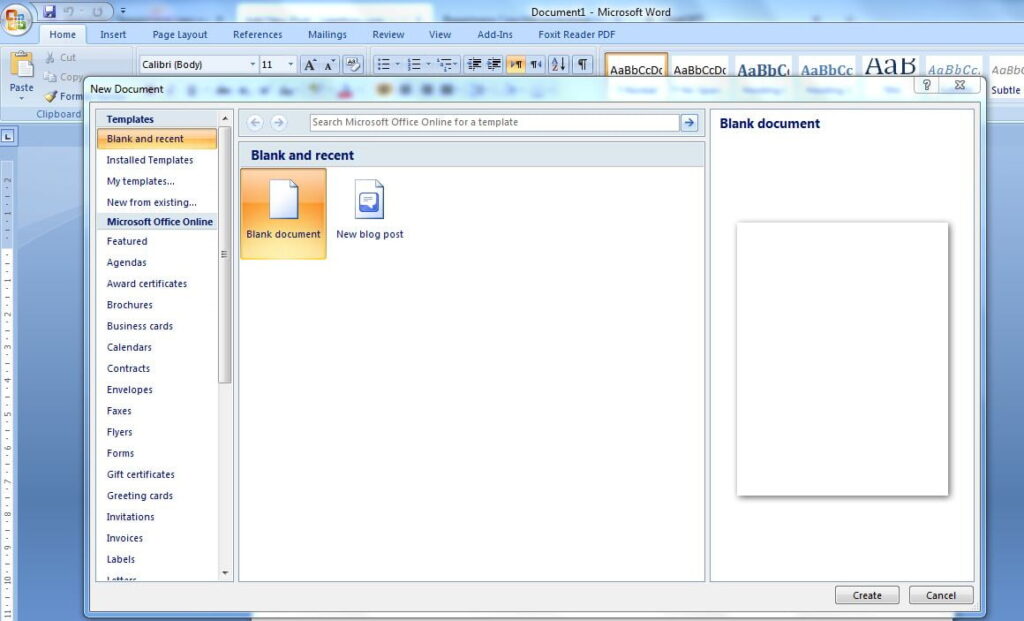Open the Bullets dropdown arrow
The width and height of the screenshot is (1024, 621).
(x=397, y=64)
